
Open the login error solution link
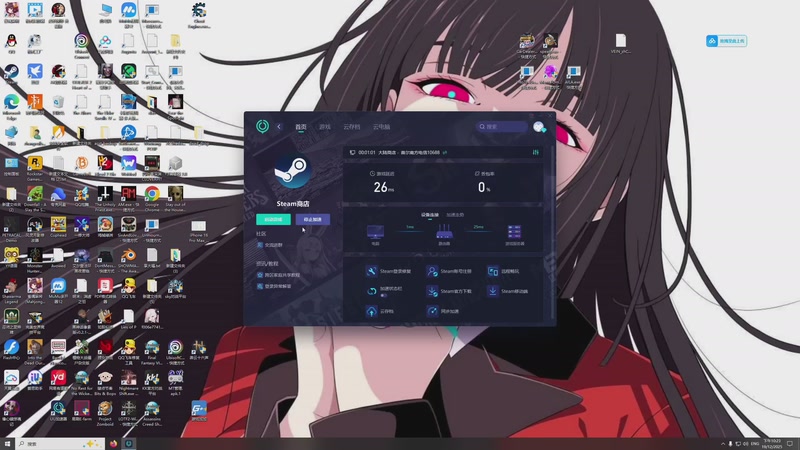point(274,286)
